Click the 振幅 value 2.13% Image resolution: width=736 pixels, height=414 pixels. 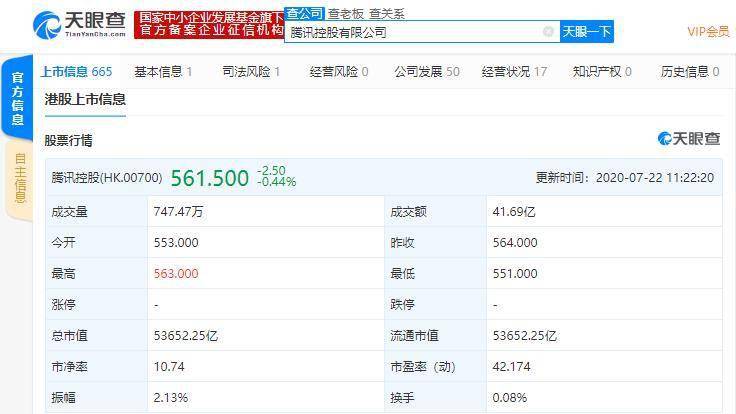[171, 398]
